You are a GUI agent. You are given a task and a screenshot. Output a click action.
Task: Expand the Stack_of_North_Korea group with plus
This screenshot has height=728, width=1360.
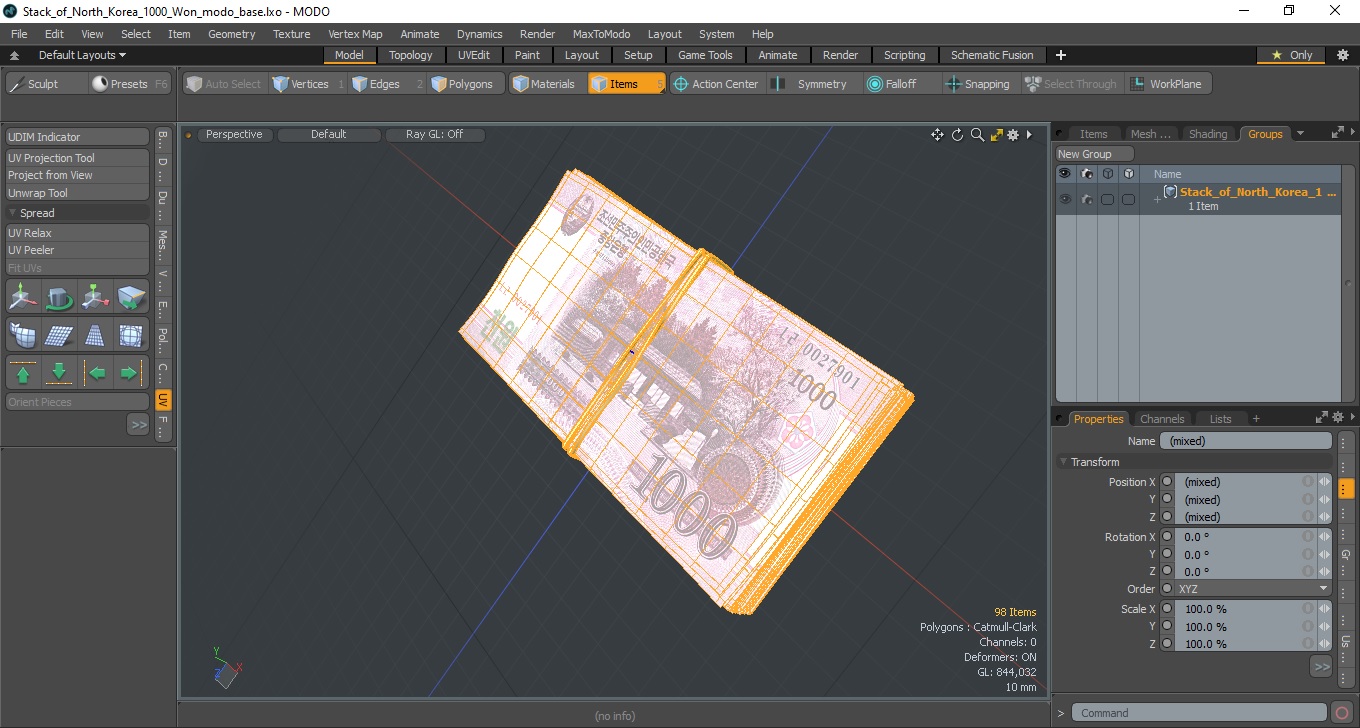point(1157,199)
